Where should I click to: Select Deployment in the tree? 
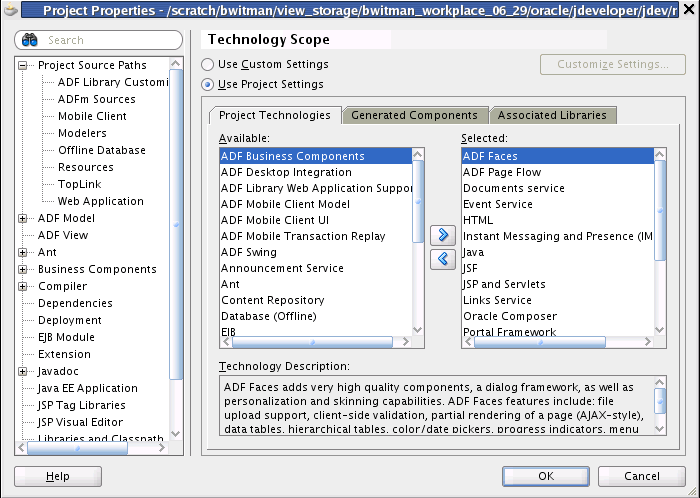point(70,320)
